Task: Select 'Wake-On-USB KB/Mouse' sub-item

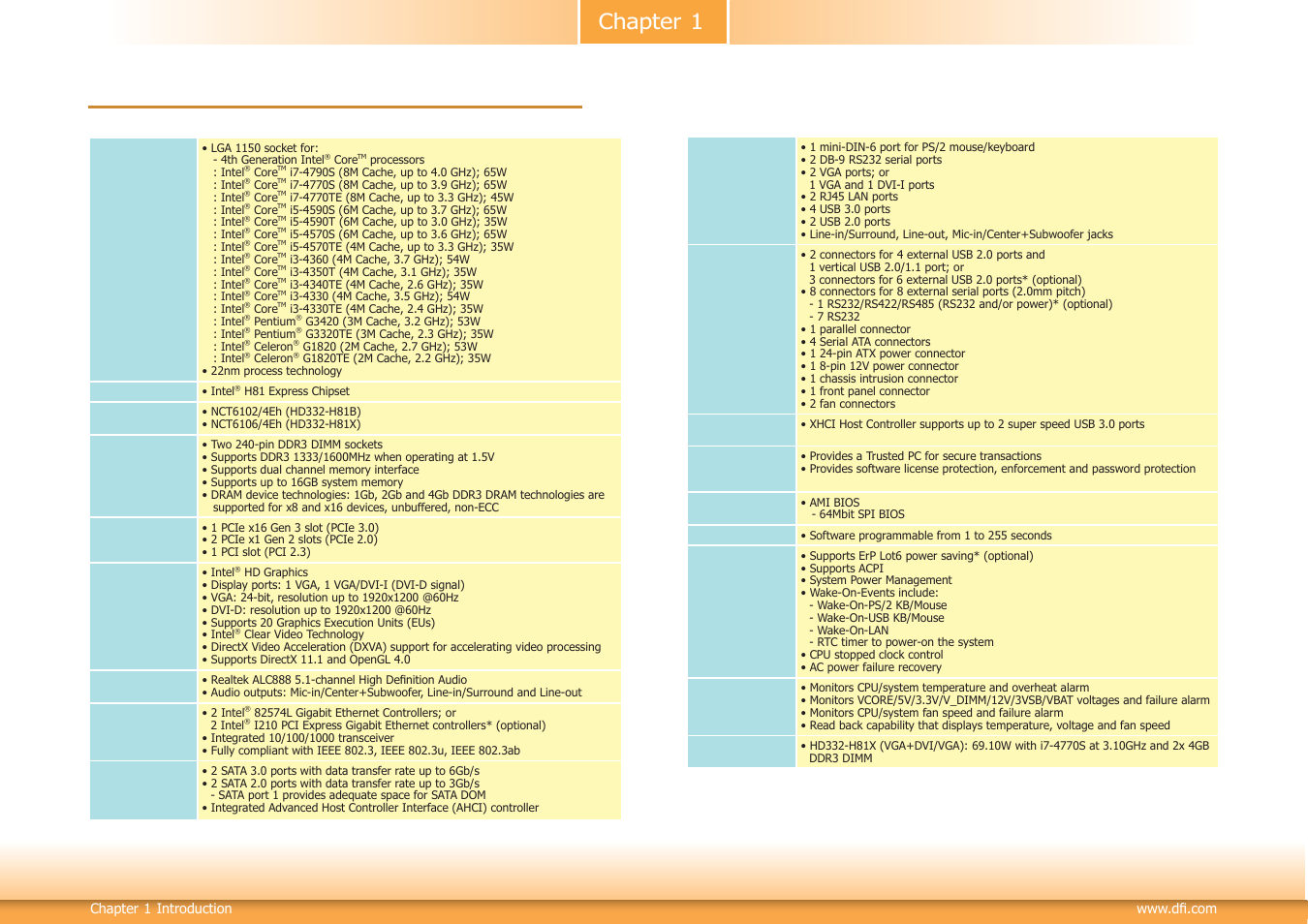Action: (x=877, y=618)
